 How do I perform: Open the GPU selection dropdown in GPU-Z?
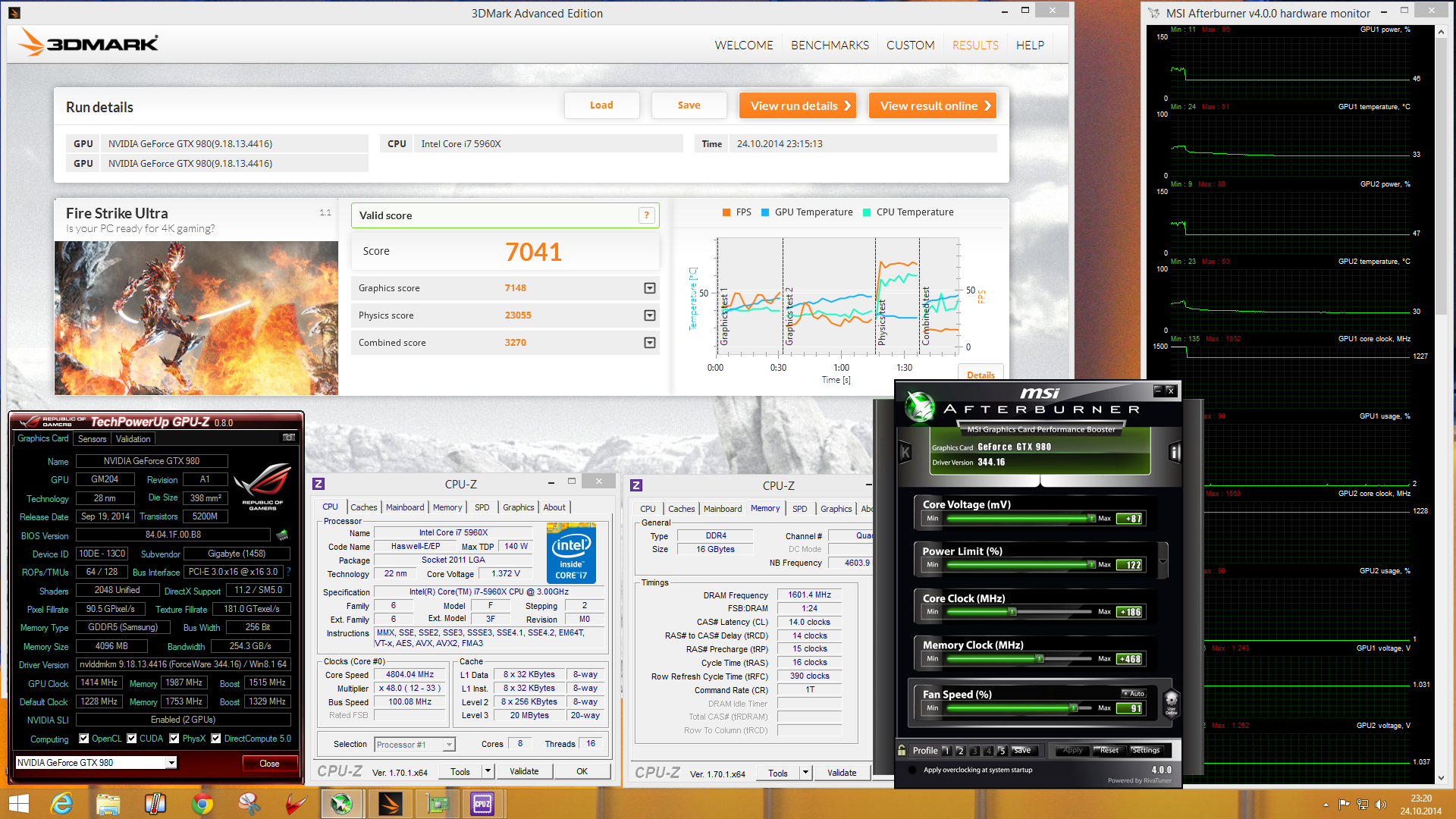pyautogui.click(x=171, y=763)
